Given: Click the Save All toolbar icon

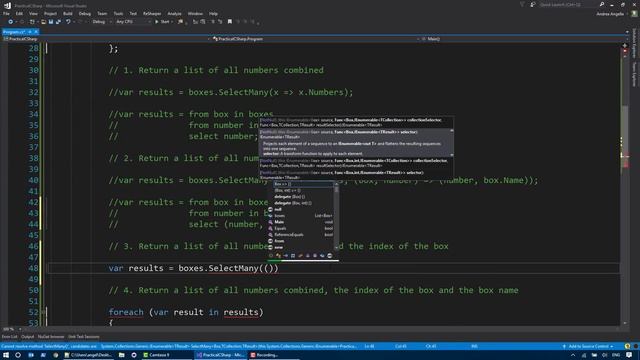Looking at the screenshot, I should [x=58, y=22].
